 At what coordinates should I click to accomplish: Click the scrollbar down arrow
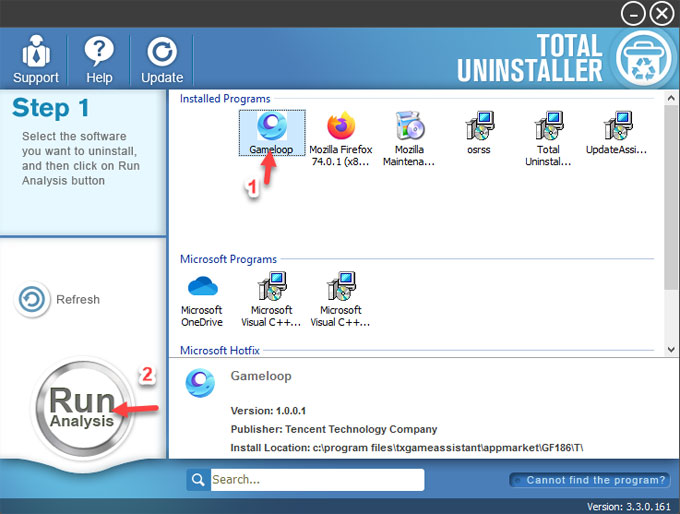tap(671, 349)
